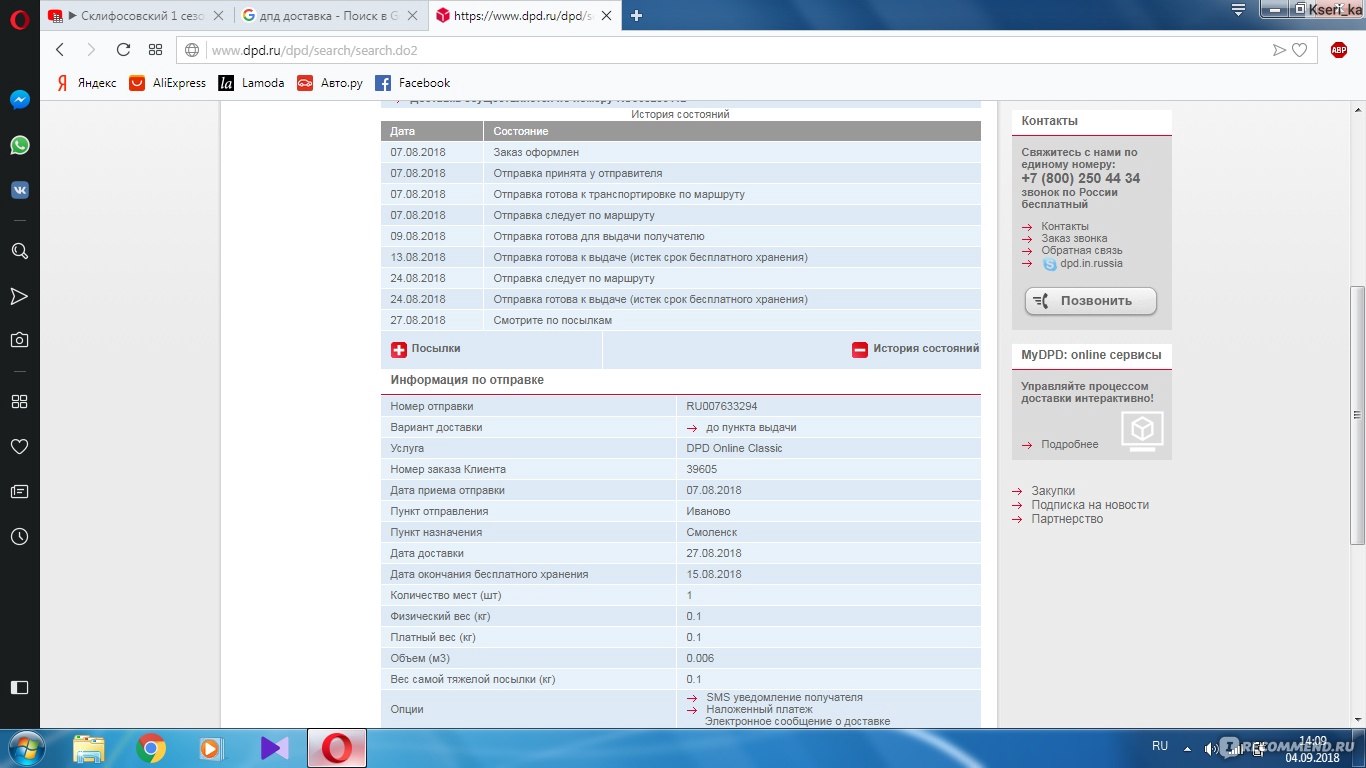This screenshot has height=768, width=1366.
Task: Open VK messenger in Opera sidebar
Action: coord(19,189)
